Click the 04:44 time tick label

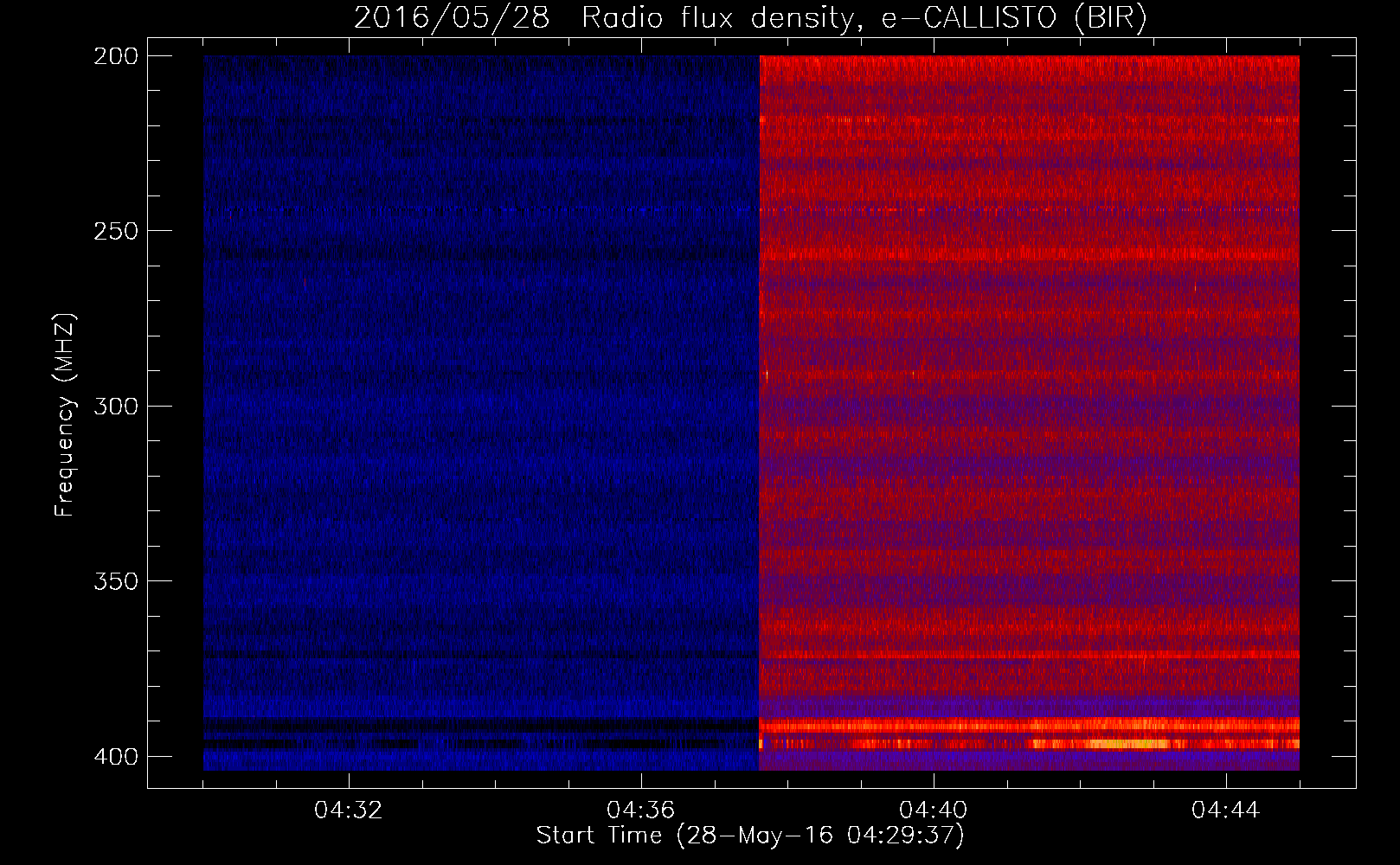[1226, 811]
